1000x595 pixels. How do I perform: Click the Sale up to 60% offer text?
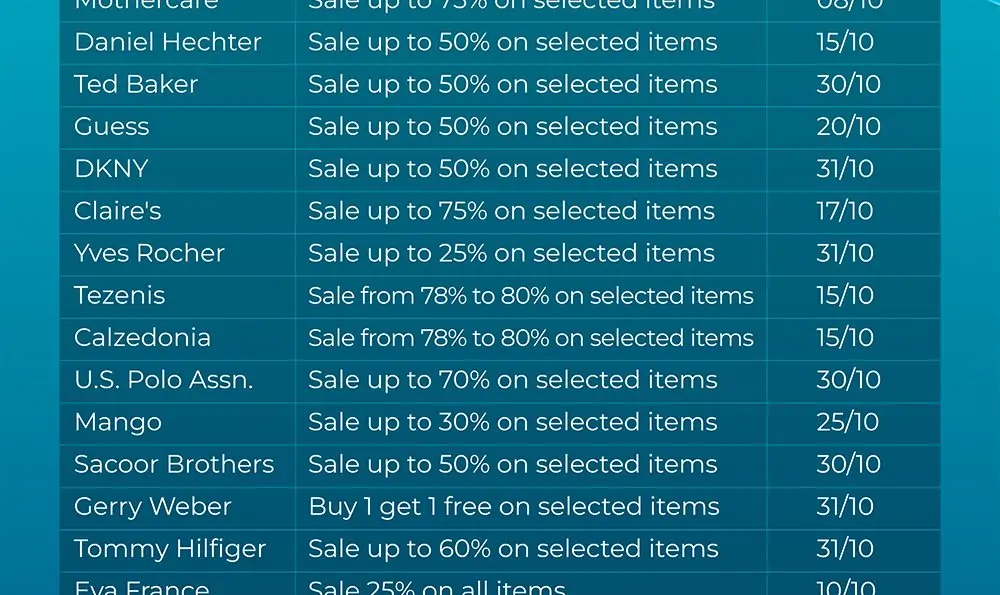(x=513, y=548)
